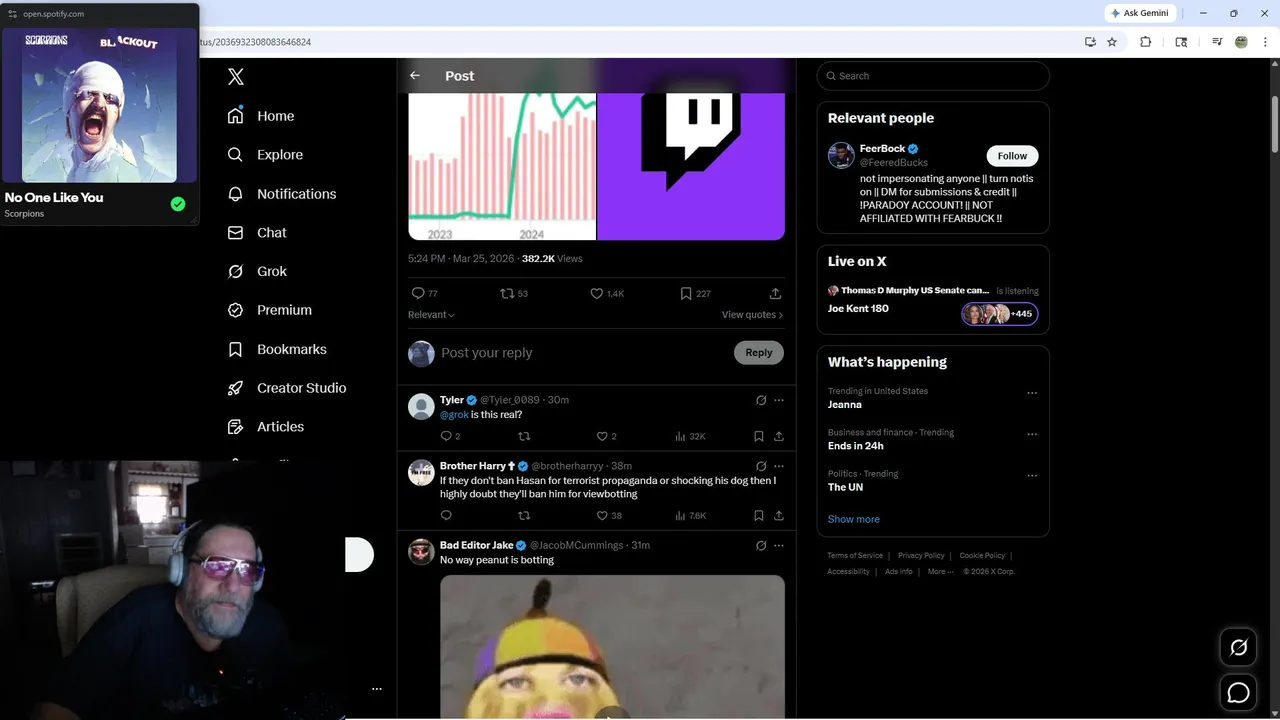Click the repost icon showing 53
Screen dimensions: 1280x720
coord(514,293)
